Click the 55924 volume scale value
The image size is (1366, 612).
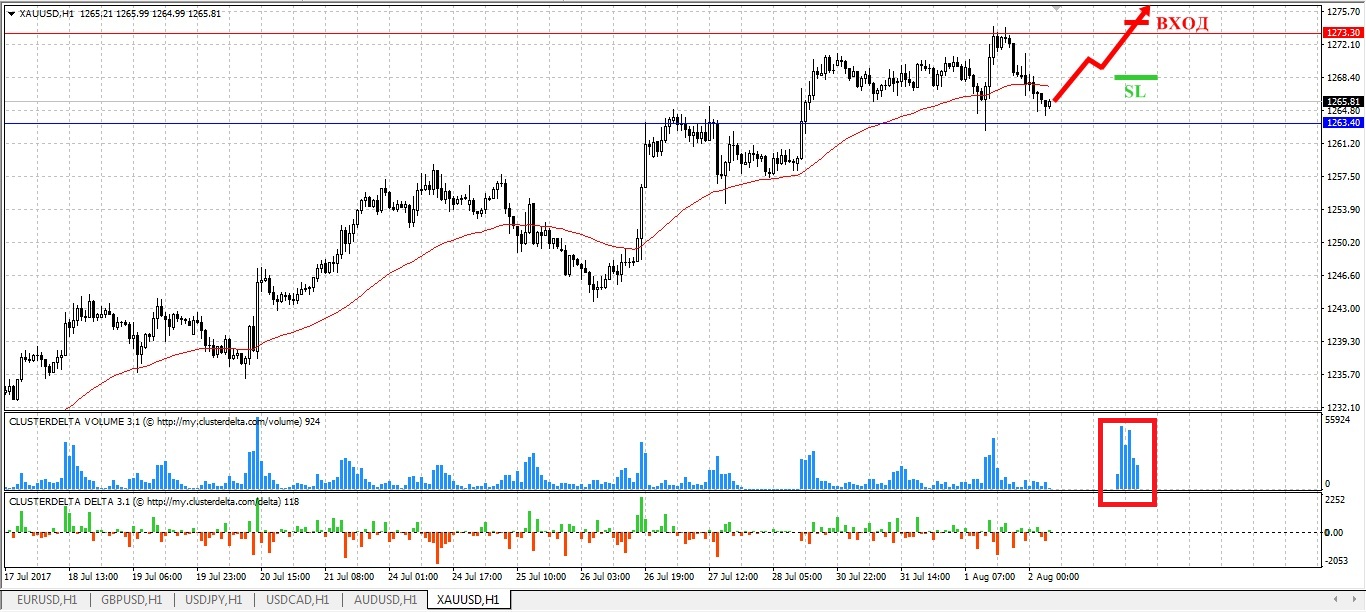point(1340,421)
